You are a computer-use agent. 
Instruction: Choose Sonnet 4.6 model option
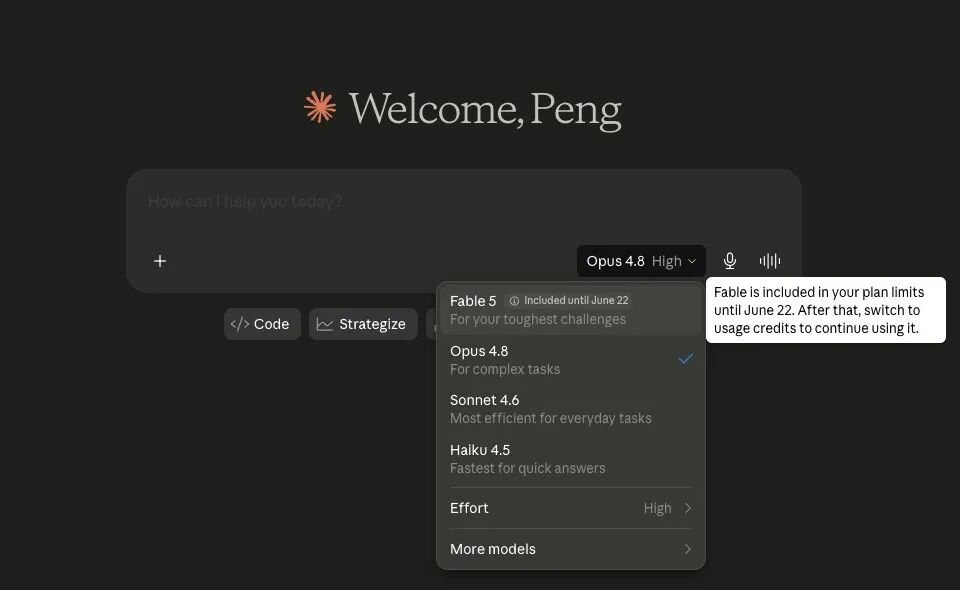571,409
